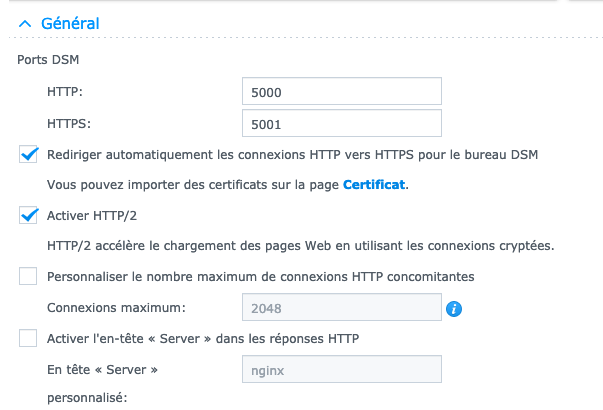This screenshot has height=410, width=603.
Task: Click the 'Connexions maximum:' field label
Action: (116, 308)
